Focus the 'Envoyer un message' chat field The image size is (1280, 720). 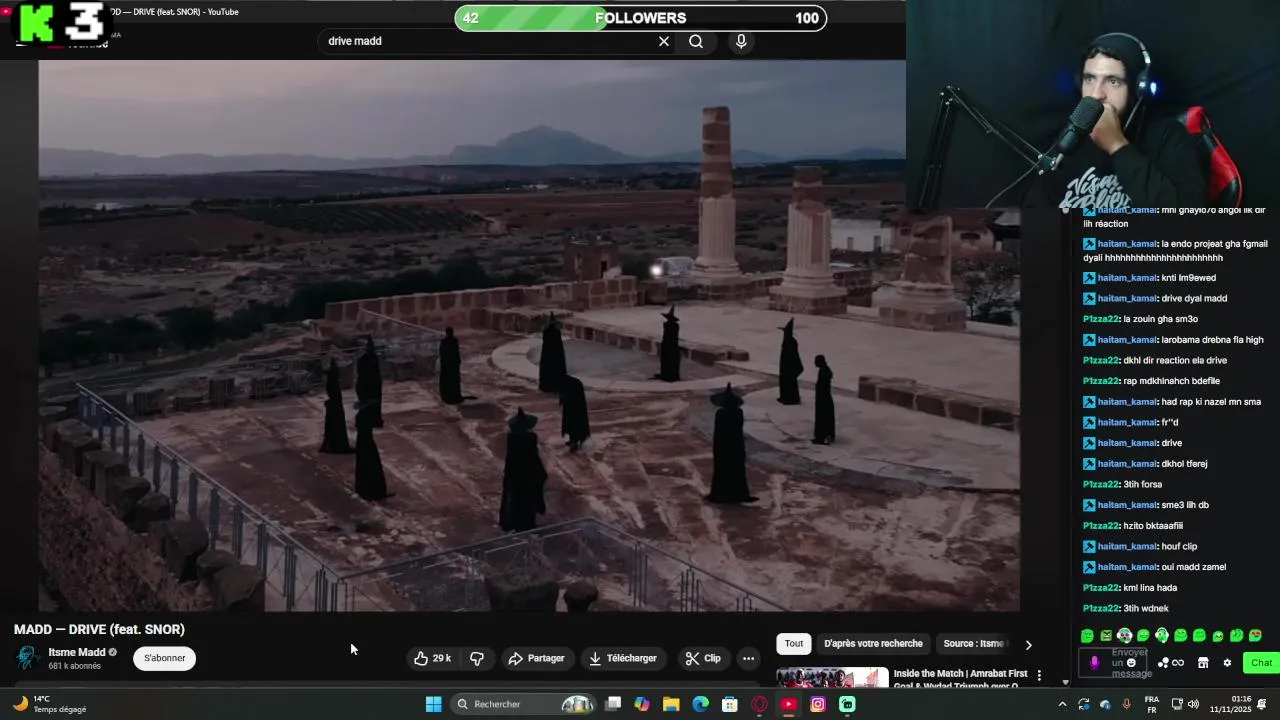pos(1114,663)
